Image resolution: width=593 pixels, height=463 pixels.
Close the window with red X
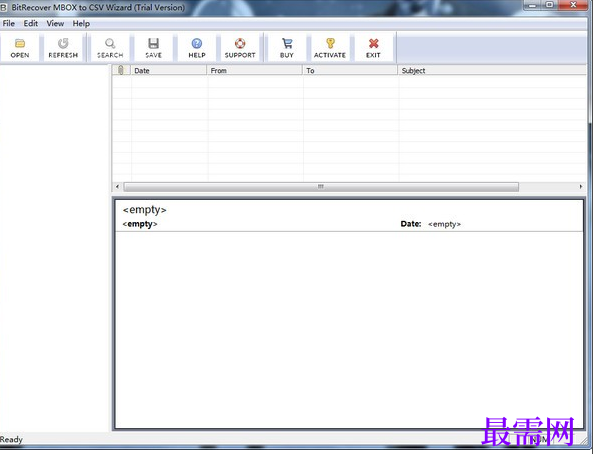pos(573,5)
